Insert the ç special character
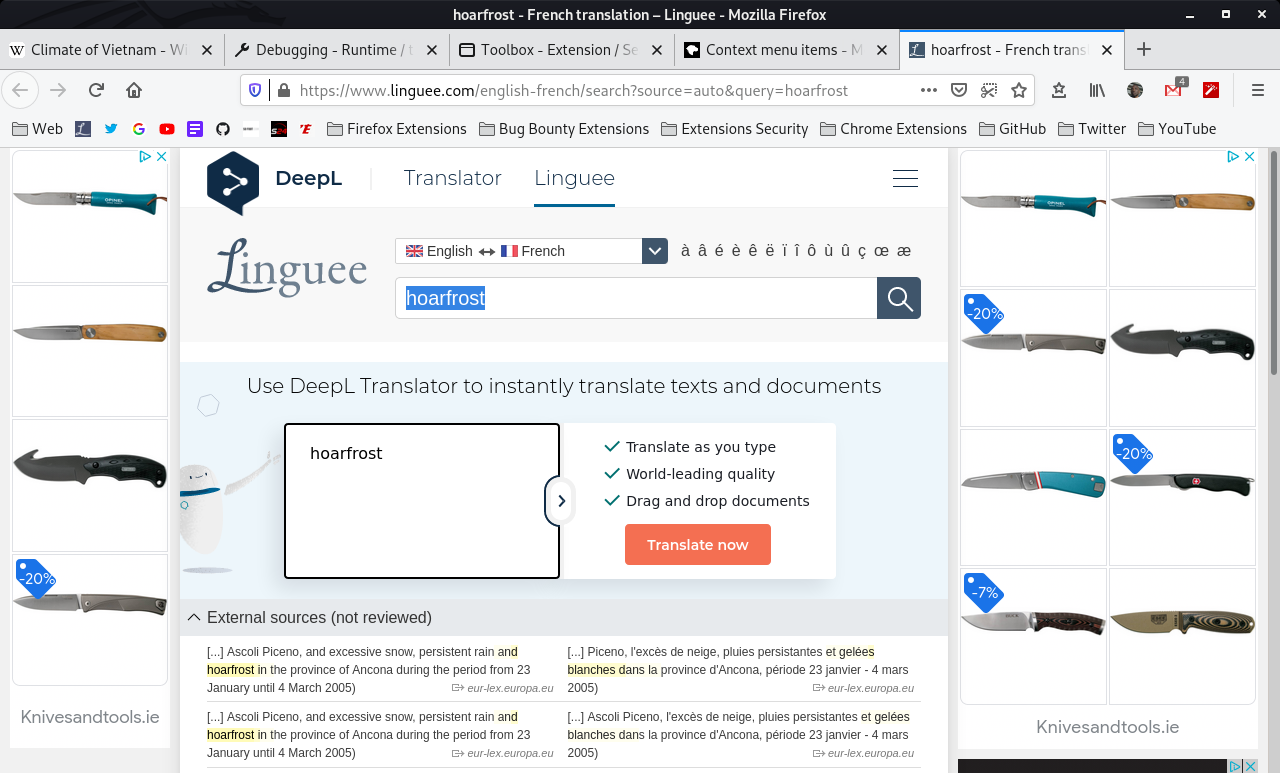The image size is (1280, 773). [863, 251]
